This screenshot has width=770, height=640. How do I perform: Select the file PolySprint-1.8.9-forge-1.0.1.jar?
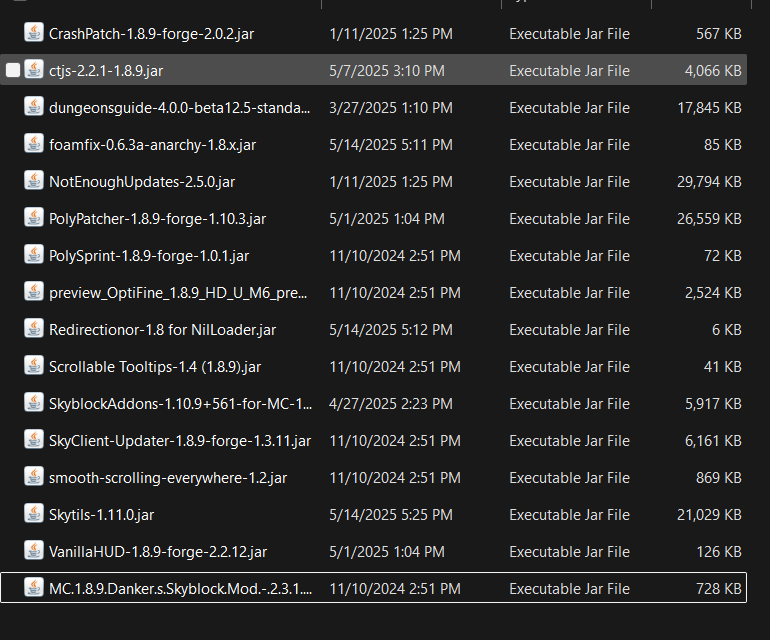(149, 256)
